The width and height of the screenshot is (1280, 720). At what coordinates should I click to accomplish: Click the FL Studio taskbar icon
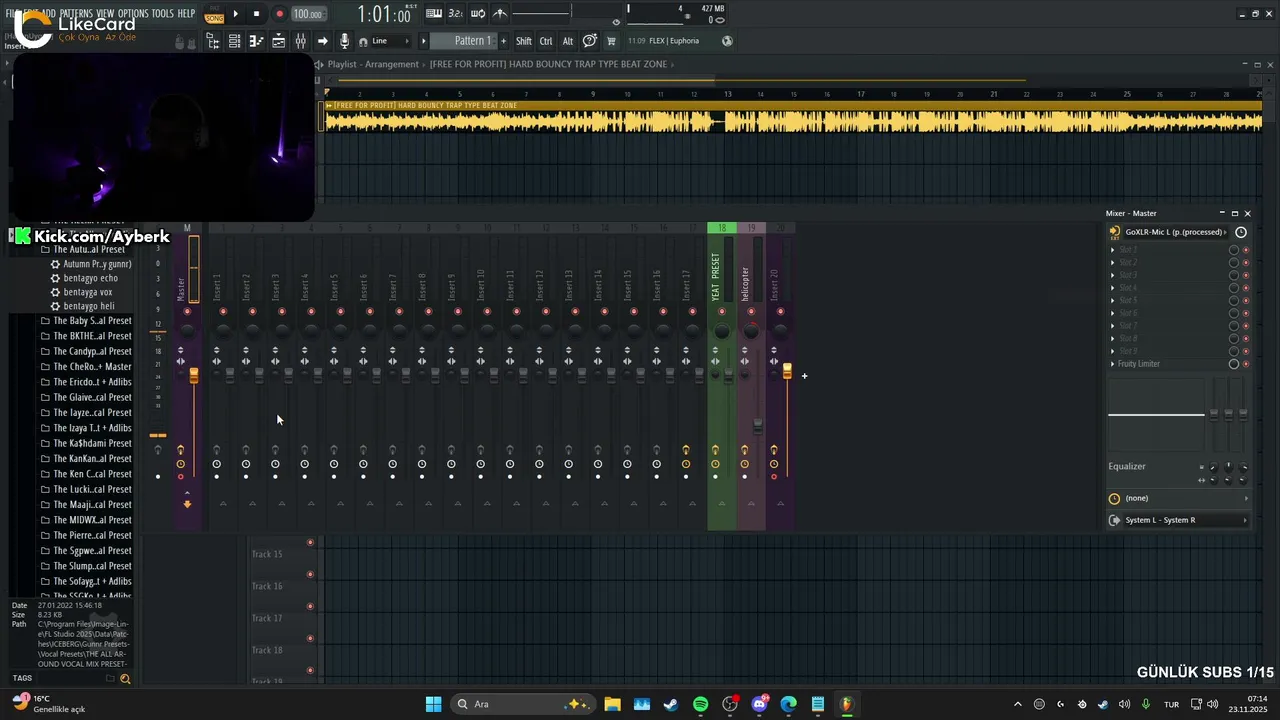point(847,704)
